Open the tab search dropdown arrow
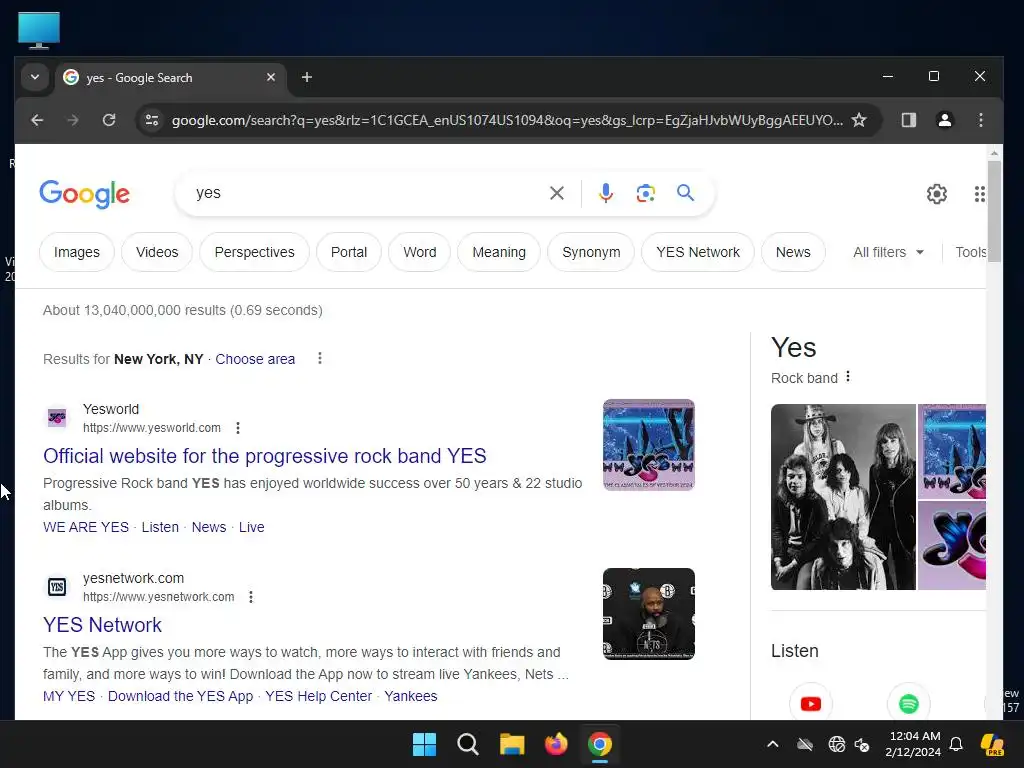The width and height of the screenshot is (1024, 768). coord(35,77)
